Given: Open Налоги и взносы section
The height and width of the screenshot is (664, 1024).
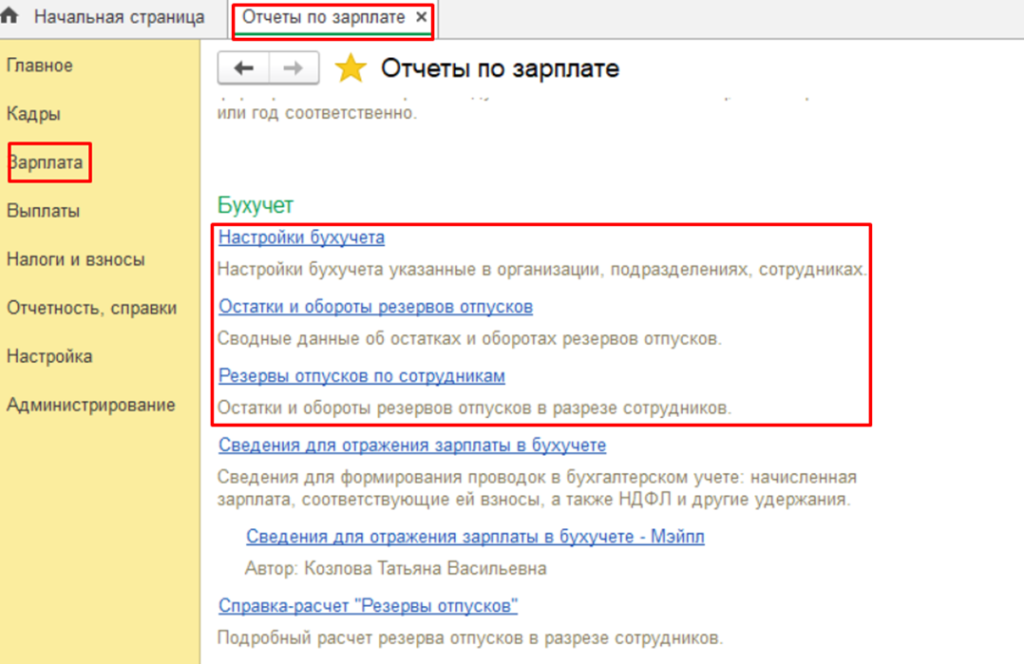Looking at the screenshot, I should click(x=75, y=259).
